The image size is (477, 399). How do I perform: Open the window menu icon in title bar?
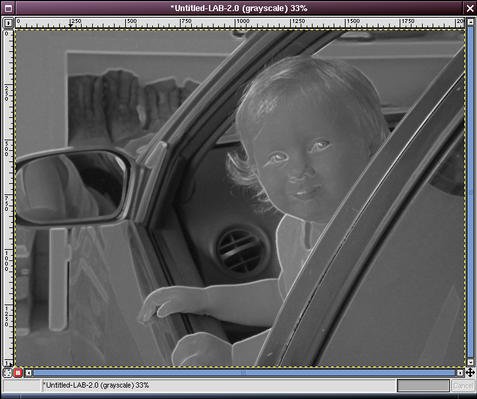click(x=8, y=8)
